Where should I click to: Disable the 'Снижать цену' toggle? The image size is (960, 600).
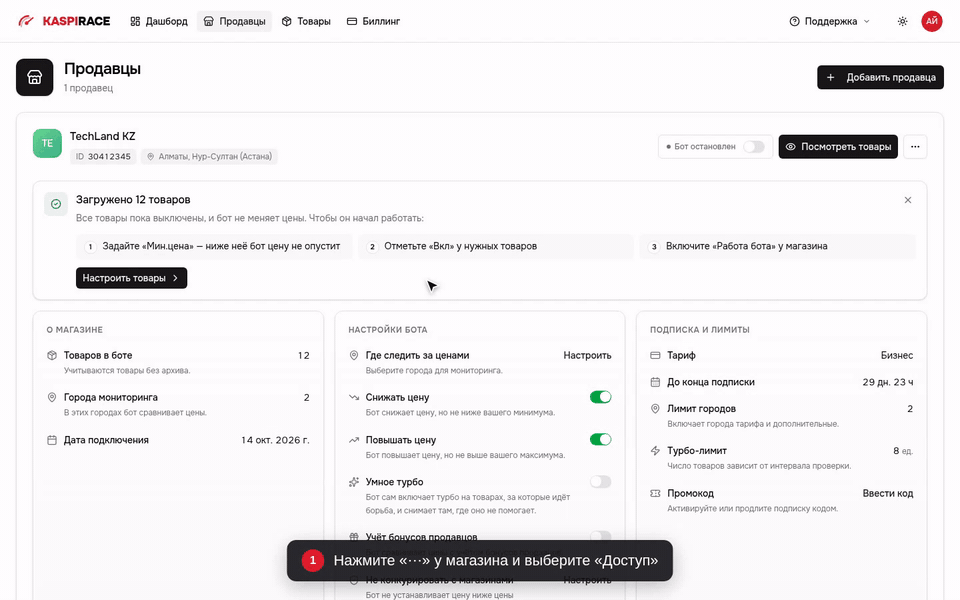(x=601, y=397)
